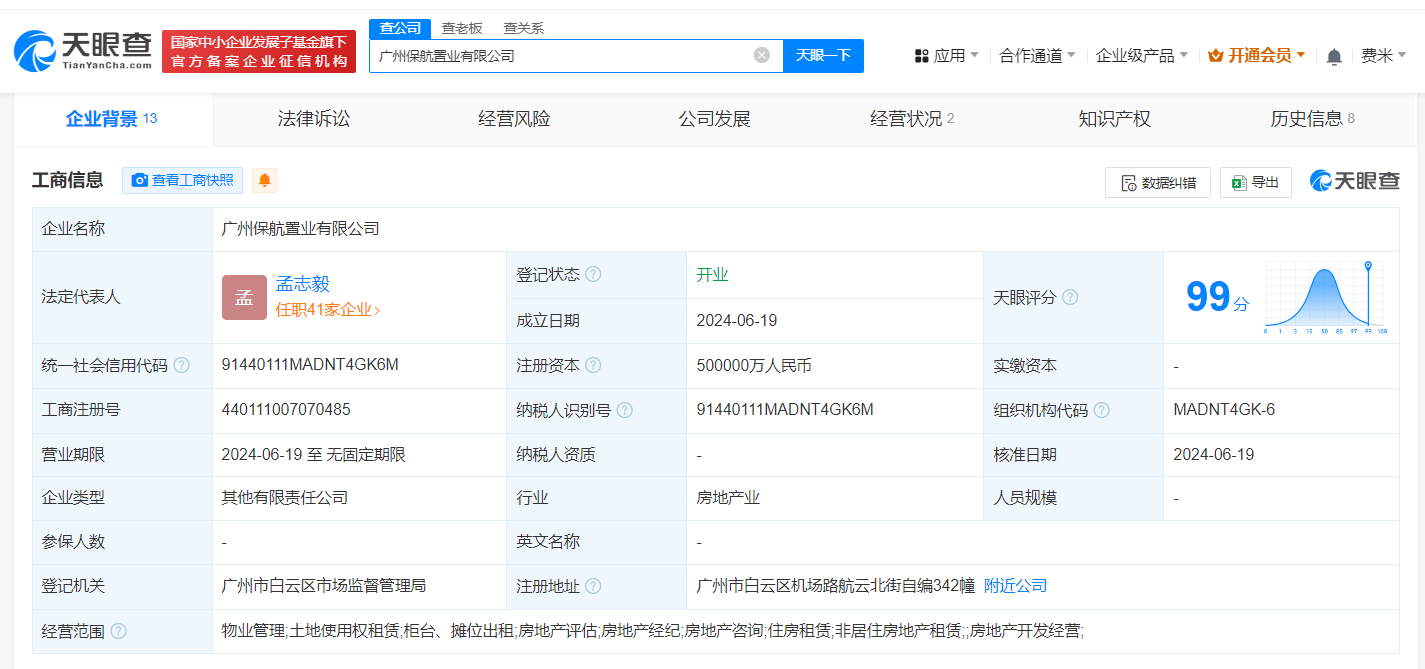1425x669 pixels.
Task: Click help icon next to 统一社会信用代码
Action: 181,366
